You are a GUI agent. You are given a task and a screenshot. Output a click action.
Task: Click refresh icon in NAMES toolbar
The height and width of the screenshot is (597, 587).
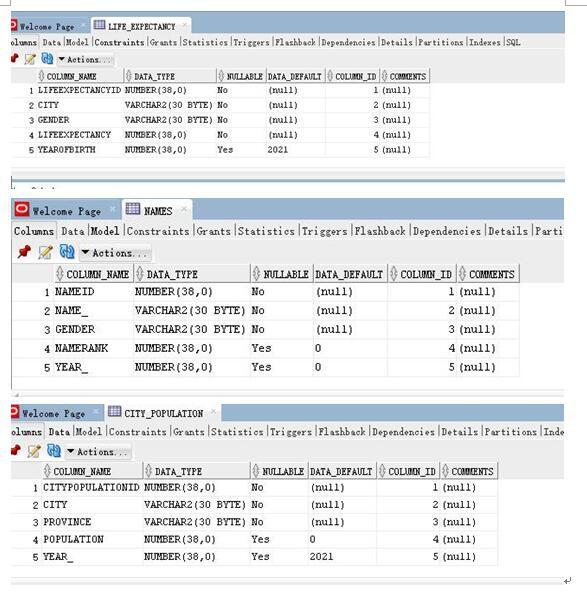(x=67, y=252)
